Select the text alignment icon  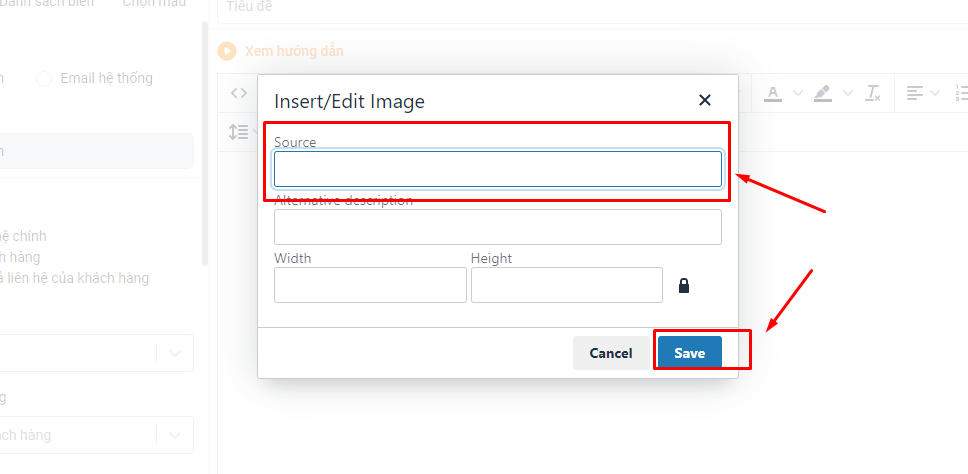pos(915,93)
